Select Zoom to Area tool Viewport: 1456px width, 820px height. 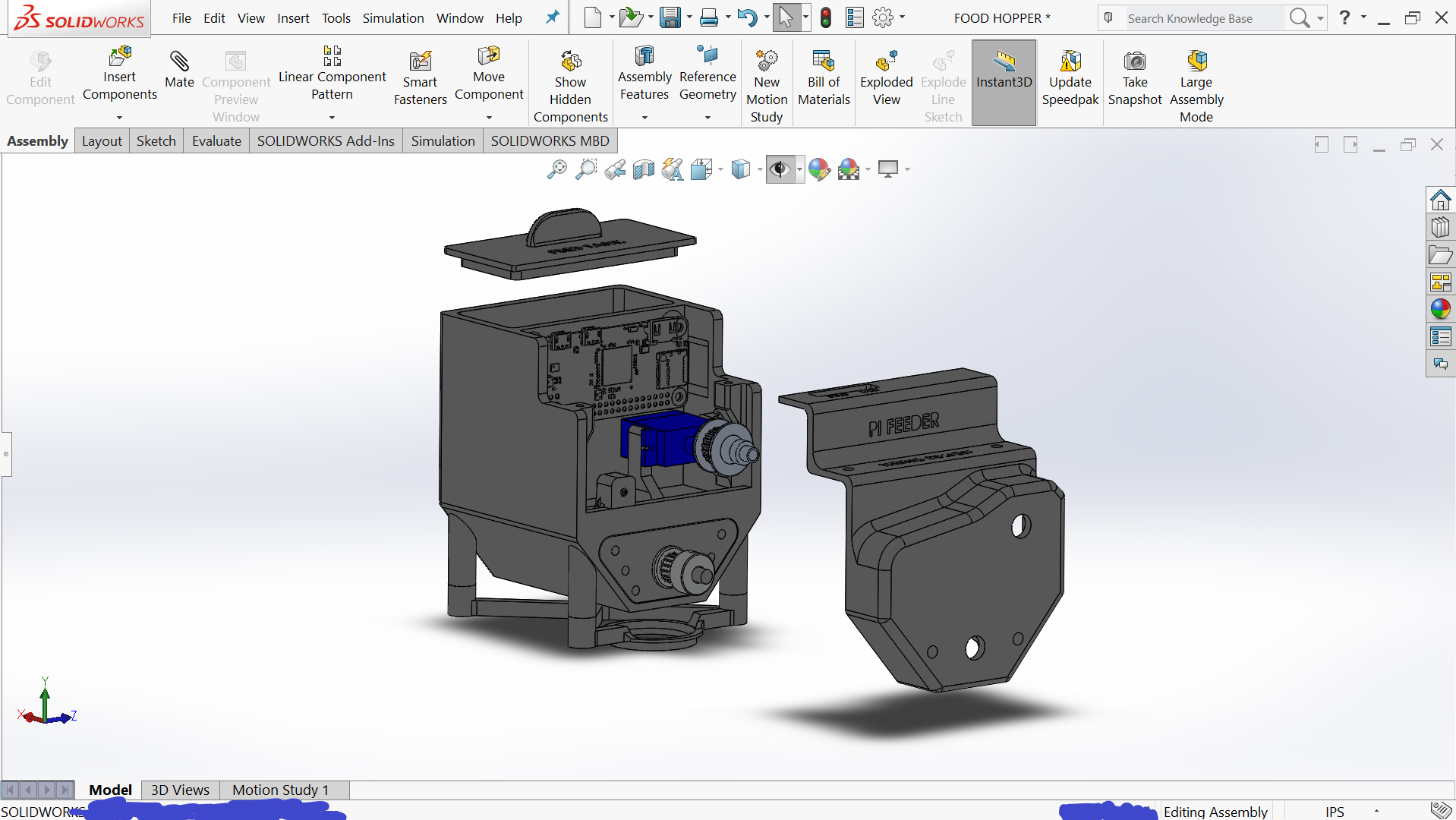pyautogui.click(x=586, y=169)
